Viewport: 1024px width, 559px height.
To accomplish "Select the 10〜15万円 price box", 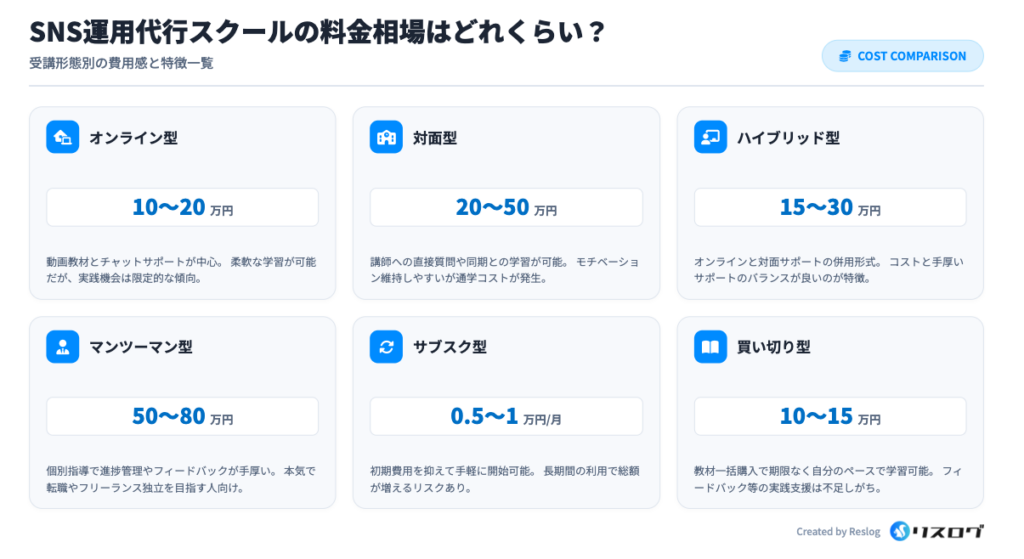I will pos(830,417).
